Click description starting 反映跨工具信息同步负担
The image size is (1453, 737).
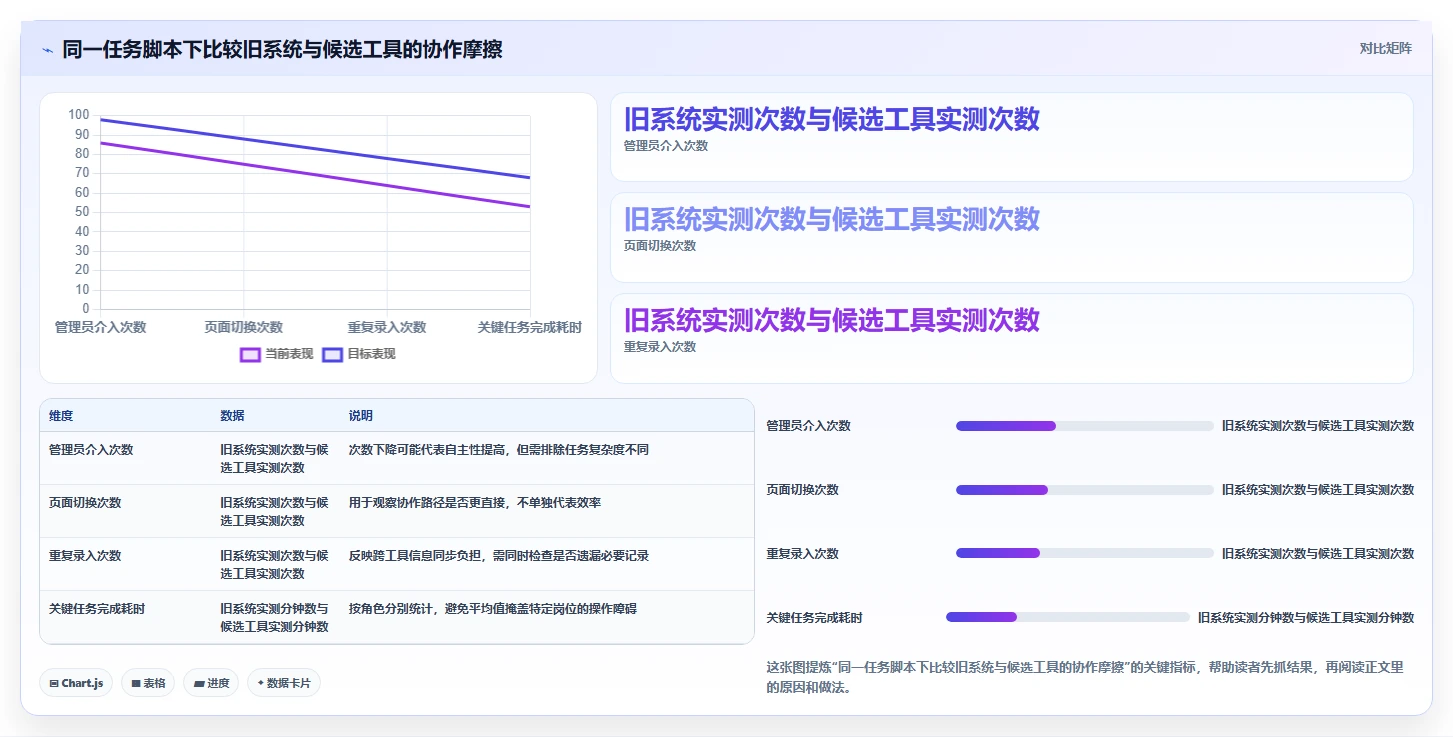(498, 556)
